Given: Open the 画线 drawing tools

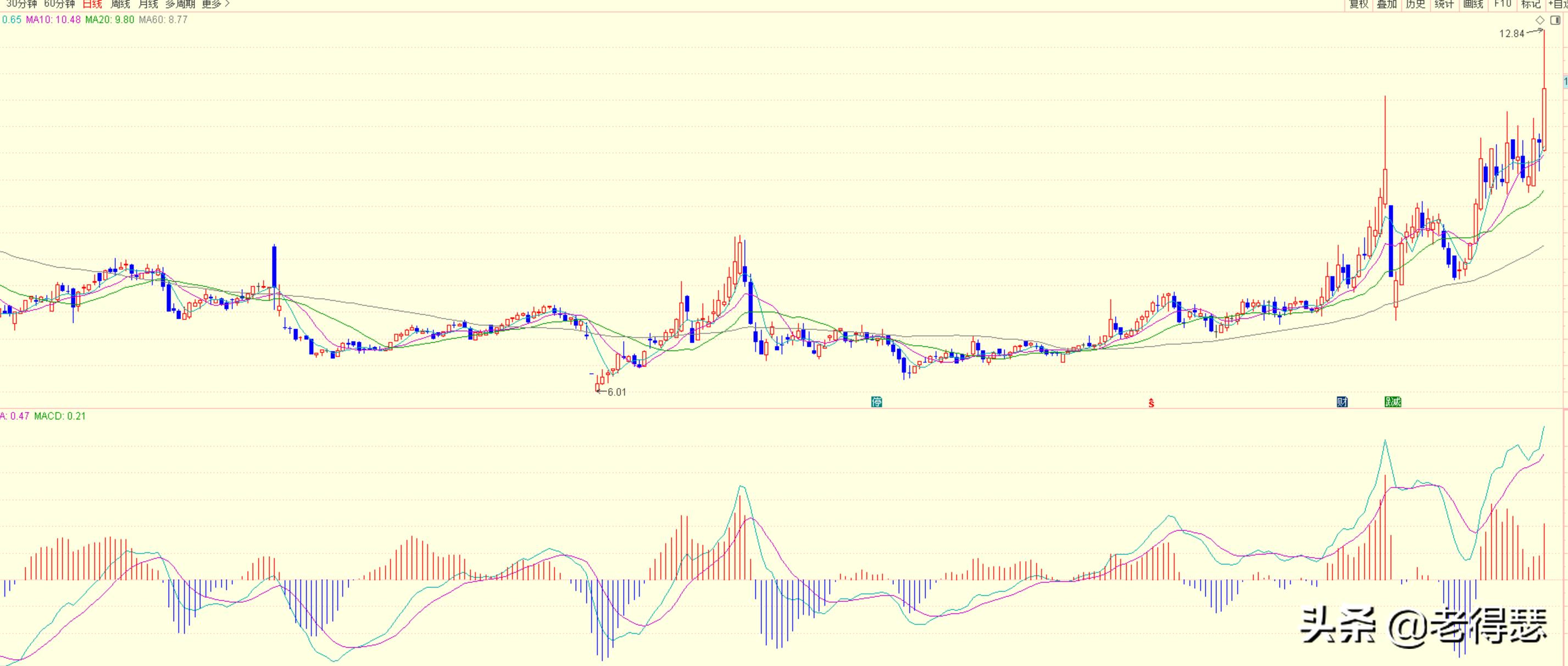Looking at the screenshot, I should (x=1473, y=4).
